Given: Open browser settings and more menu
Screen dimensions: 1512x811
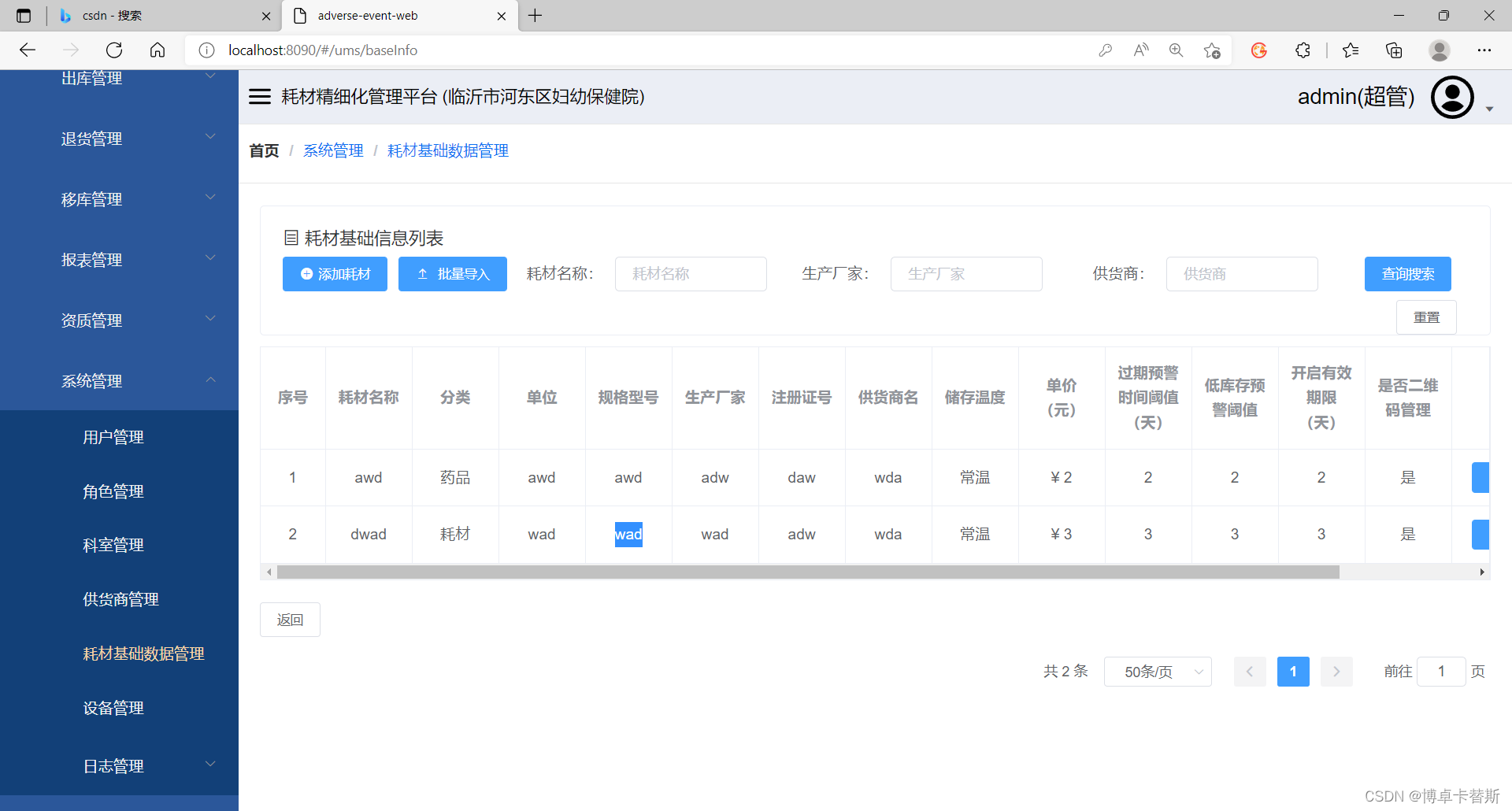Looking at the screenshot, I should (1484, 50).
